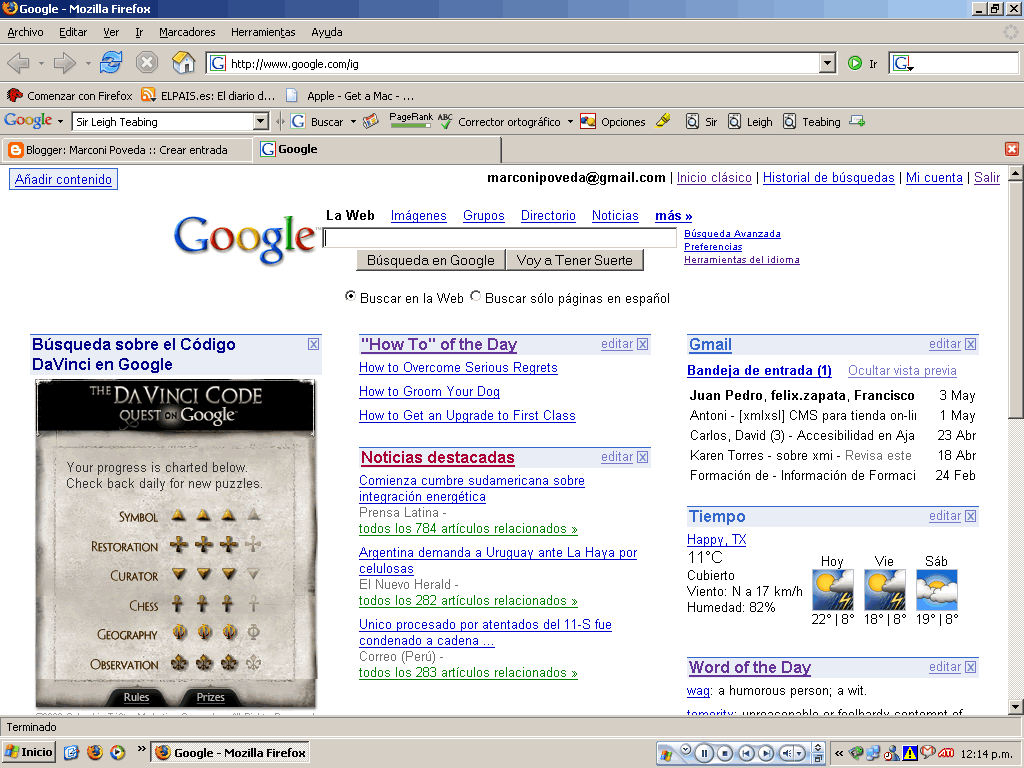Click the Corrector ortográfico spell-check button
1024x768 pixels.
[500, 121]
